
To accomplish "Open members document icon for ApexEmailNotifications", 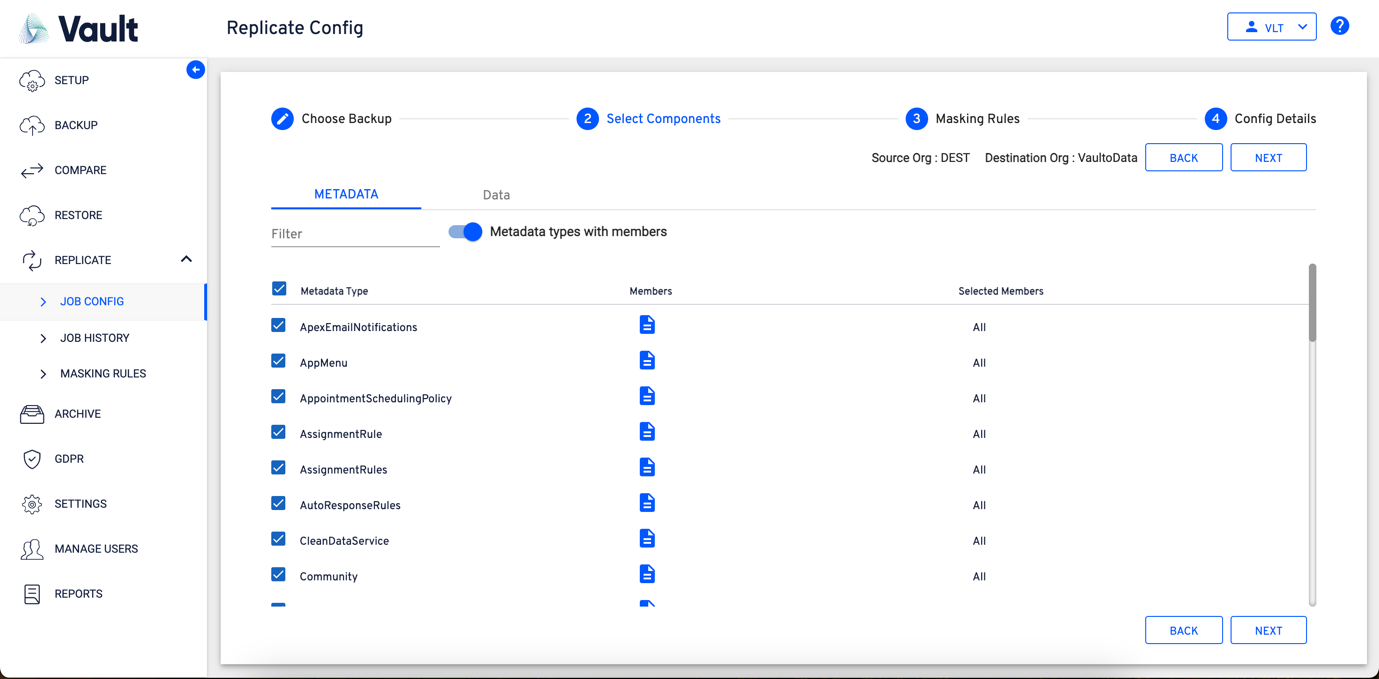I will 647,326.
